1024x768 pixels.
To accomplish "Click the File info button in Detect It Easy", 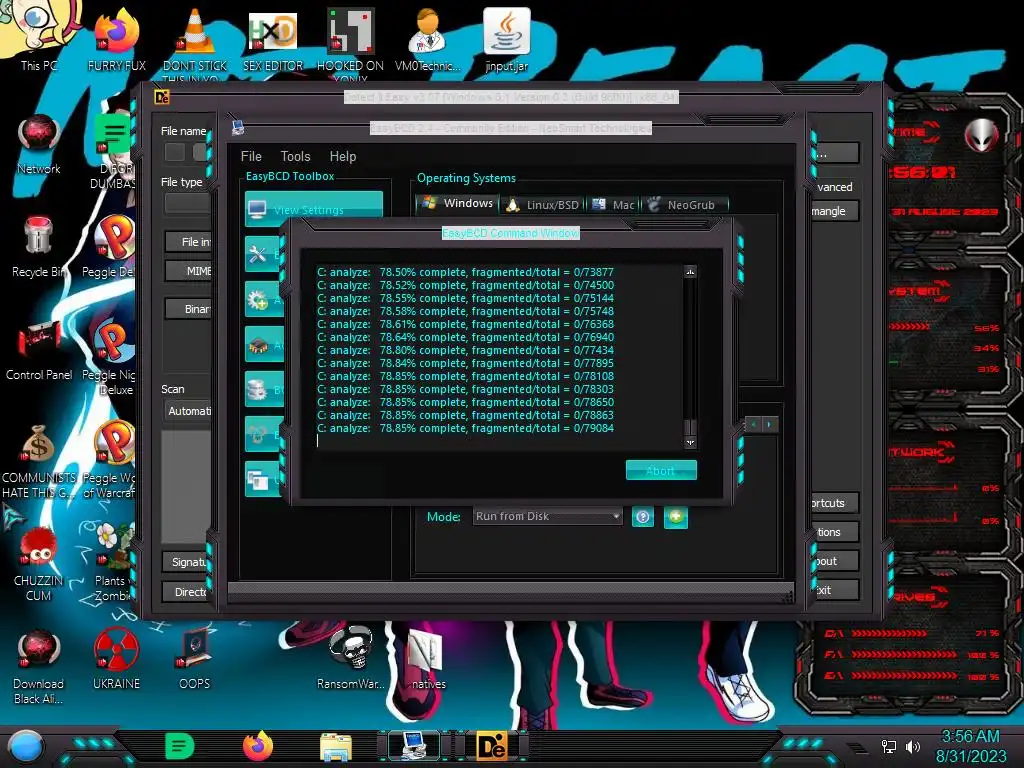I will (189, 242).
